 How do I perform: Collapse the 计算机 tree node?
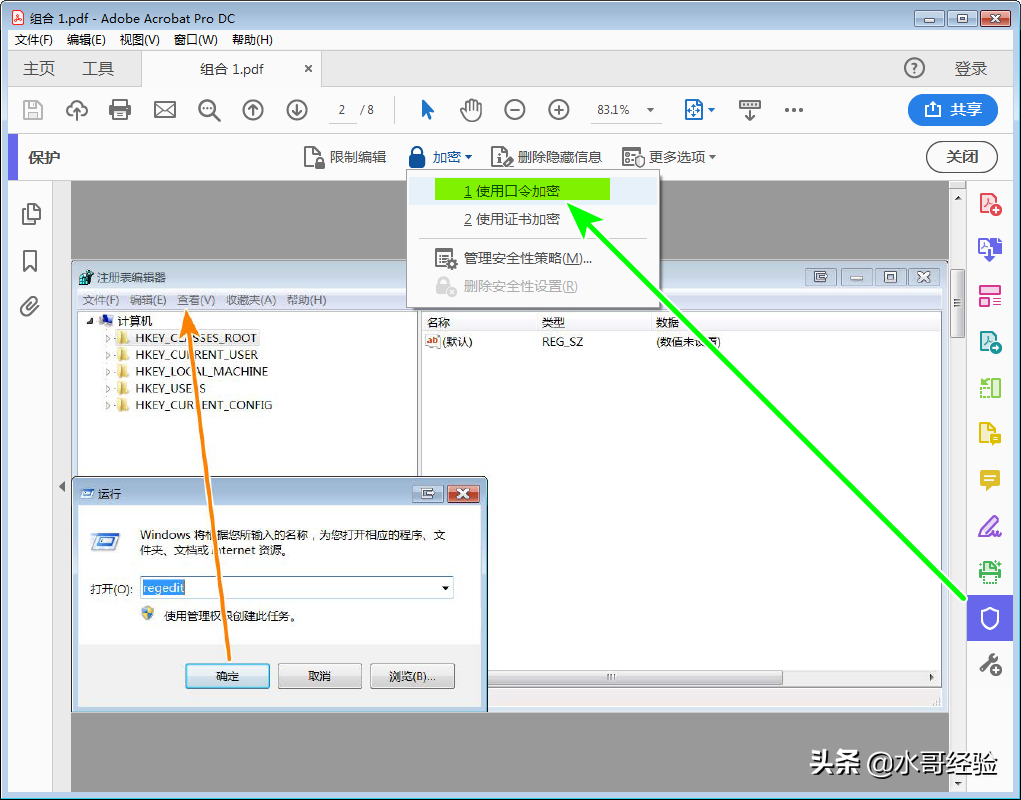point(90,321)
